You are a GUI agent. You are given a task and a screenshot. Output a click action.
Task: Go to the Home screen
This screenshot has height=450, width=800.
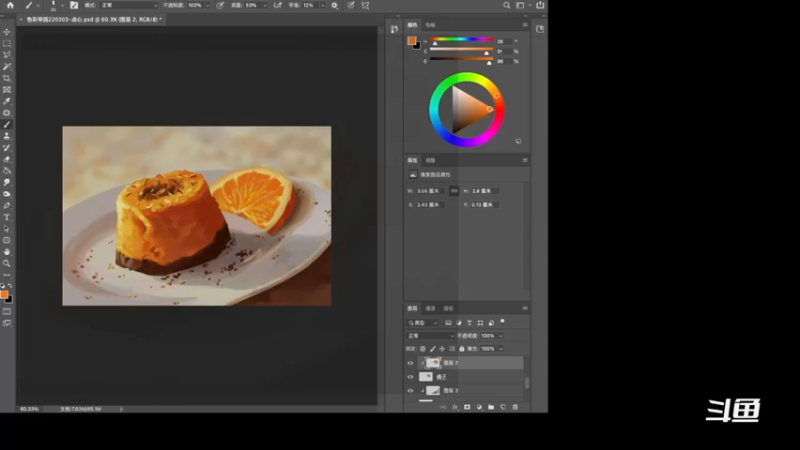pos(10,5)
